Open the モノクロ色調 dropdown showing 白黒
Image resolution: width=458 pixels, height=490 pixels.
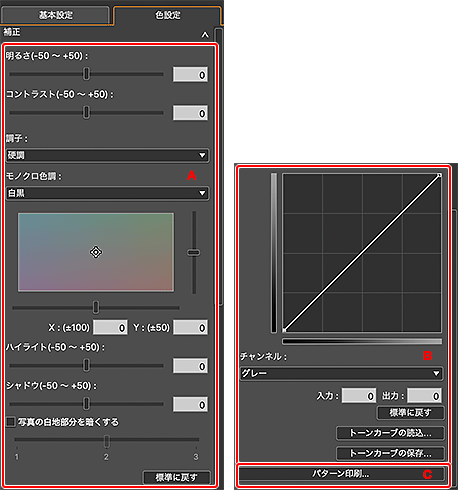click(x=108, y=193)
